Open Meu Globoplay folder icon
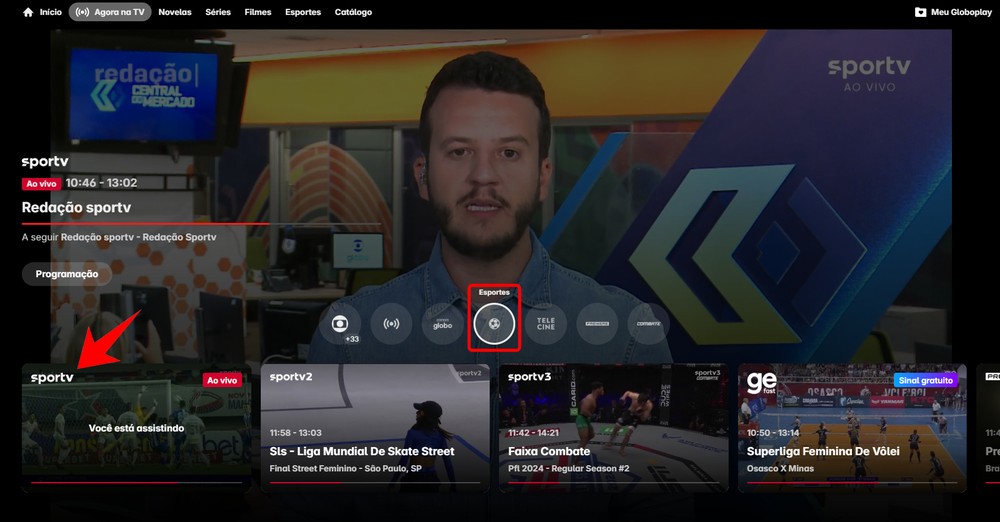Image resolution: width=1000 pixels, height=522 pixels. tap(920, 12)
